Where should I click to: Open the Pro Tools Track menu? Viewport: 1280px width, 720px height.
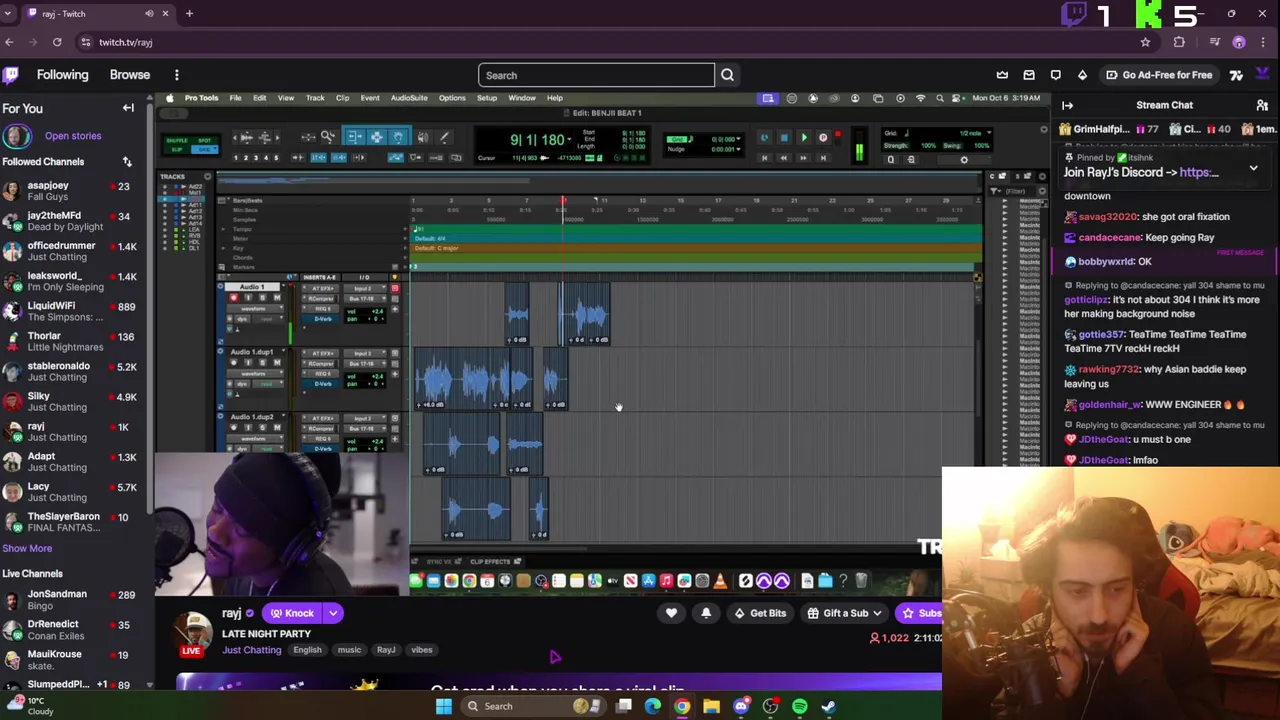(315, 98)
